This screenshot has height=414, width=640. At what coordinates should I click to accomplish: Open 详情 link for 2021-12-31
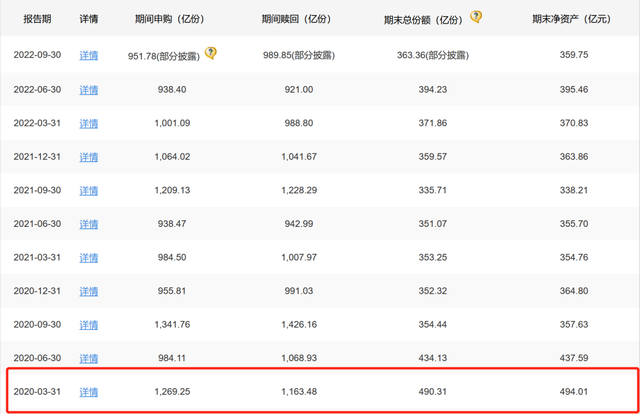89,157
